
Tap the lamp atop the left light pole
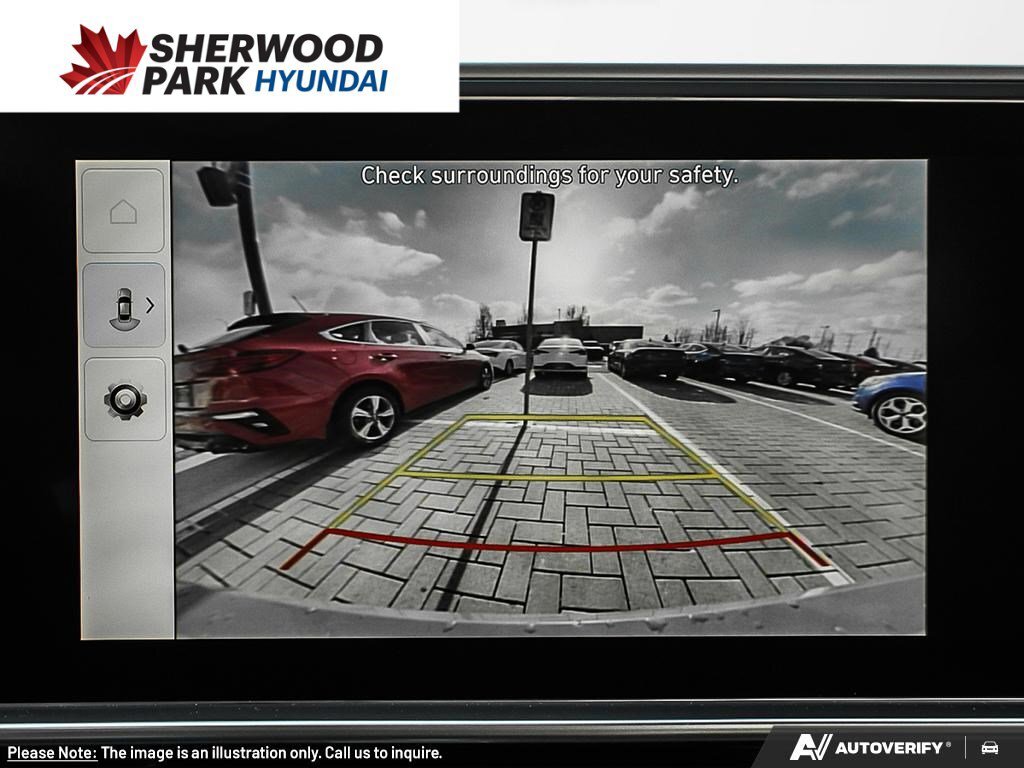pos(216,186)
